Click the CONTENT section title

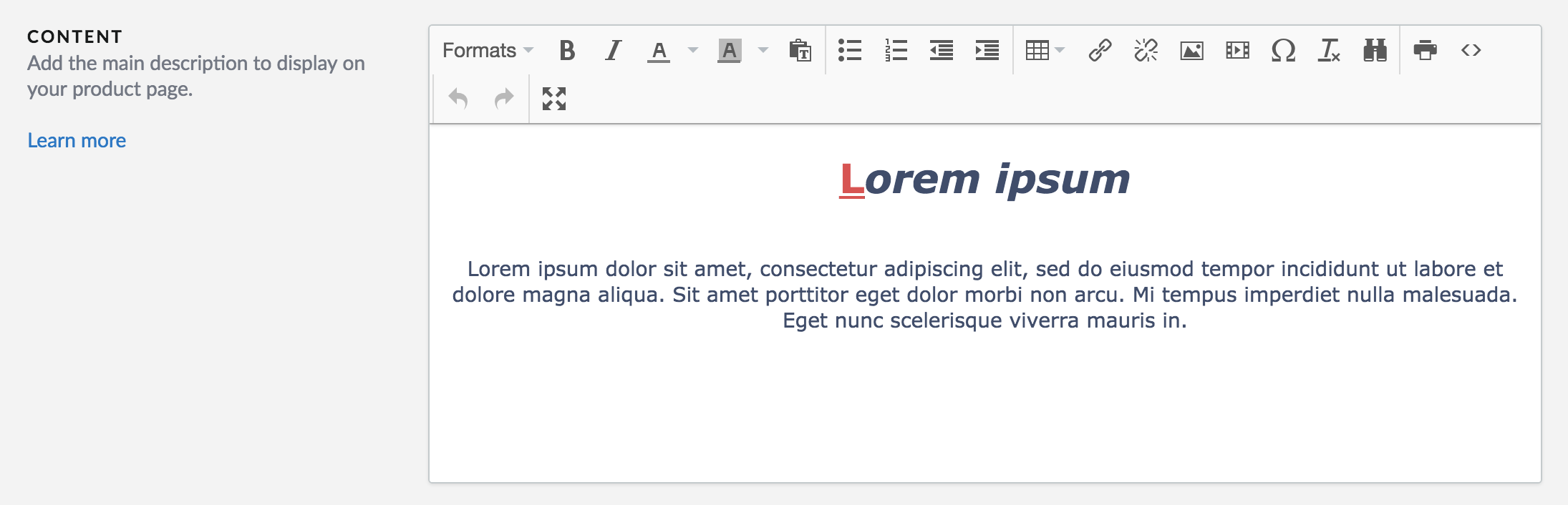[75, 36]
